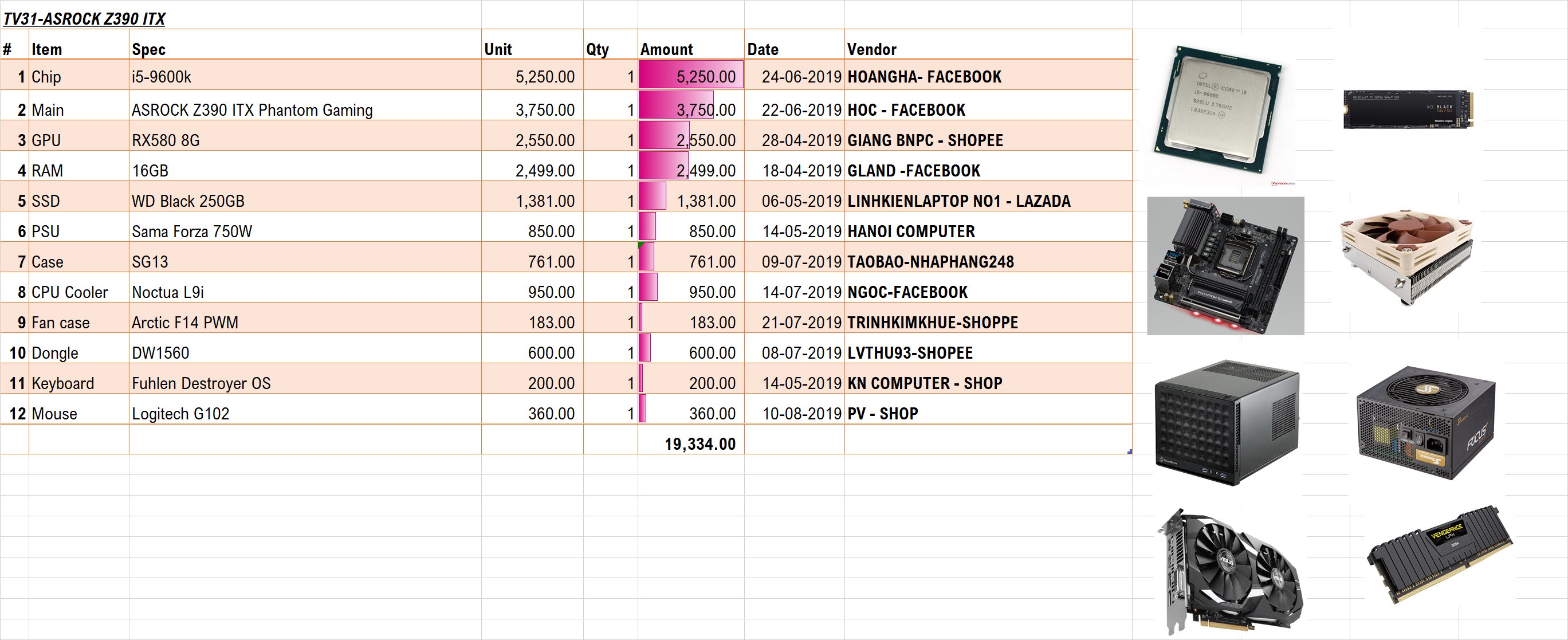The height and width of the screenshot is (640, 1568).
Task: Select the ASUS graphics card image
Action: 1229,571
